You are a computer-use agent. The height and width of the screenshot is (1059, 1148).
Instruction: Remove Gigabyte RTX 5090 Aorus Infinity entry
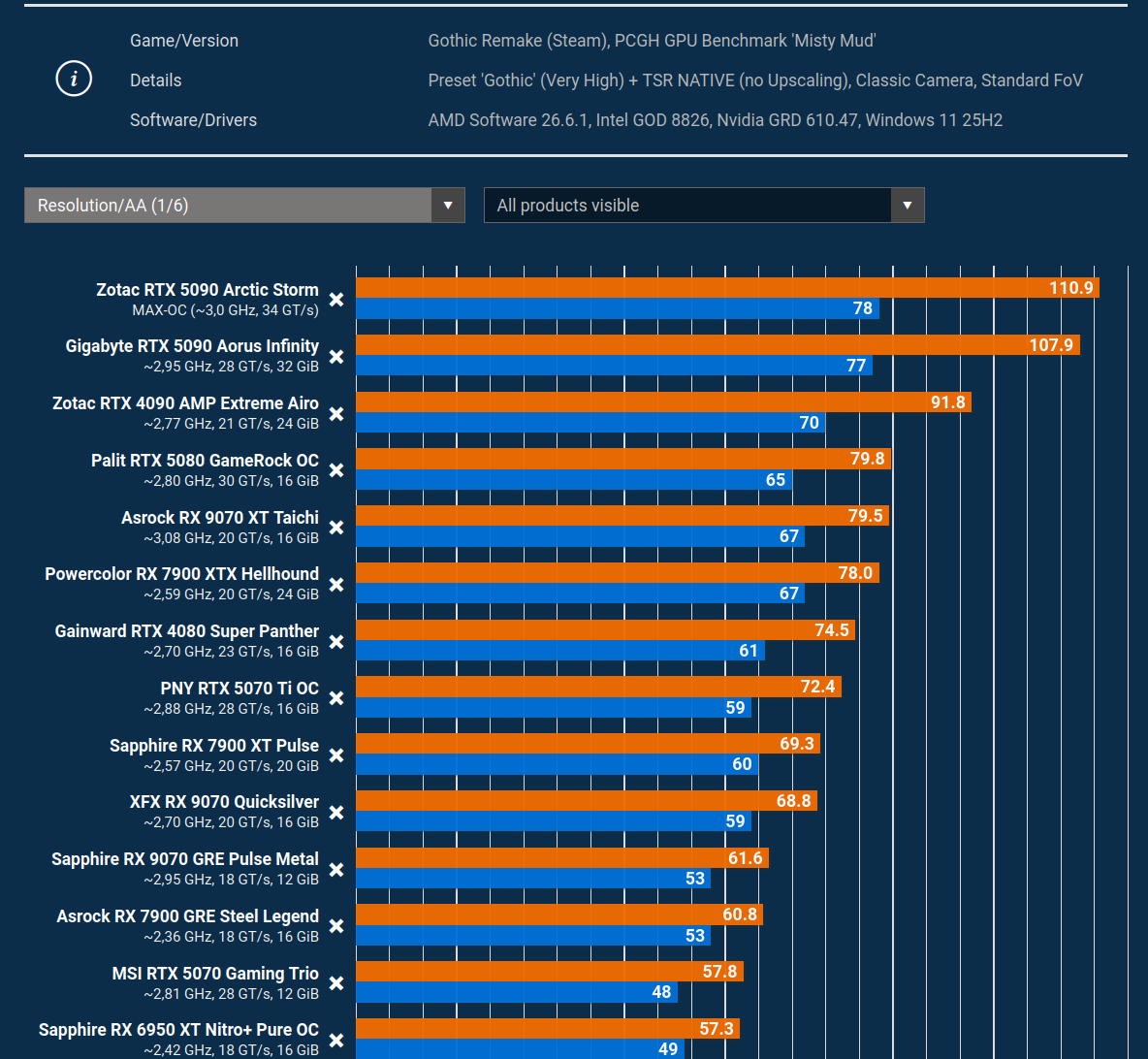pos(336,357)
